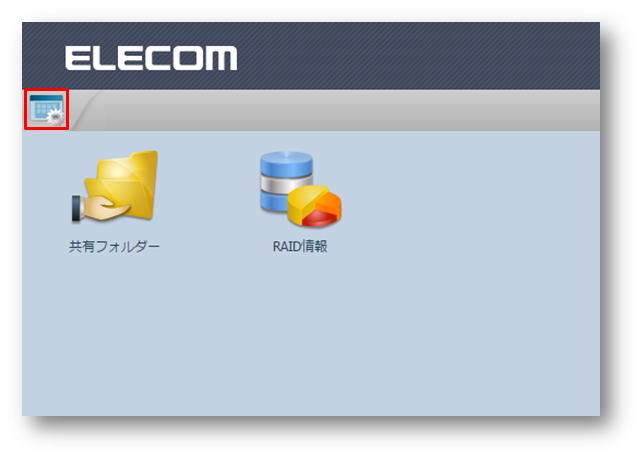Open the control panel icon in toolbar
The height and width of the screenshot is (458, 642).
pos(46,109)
